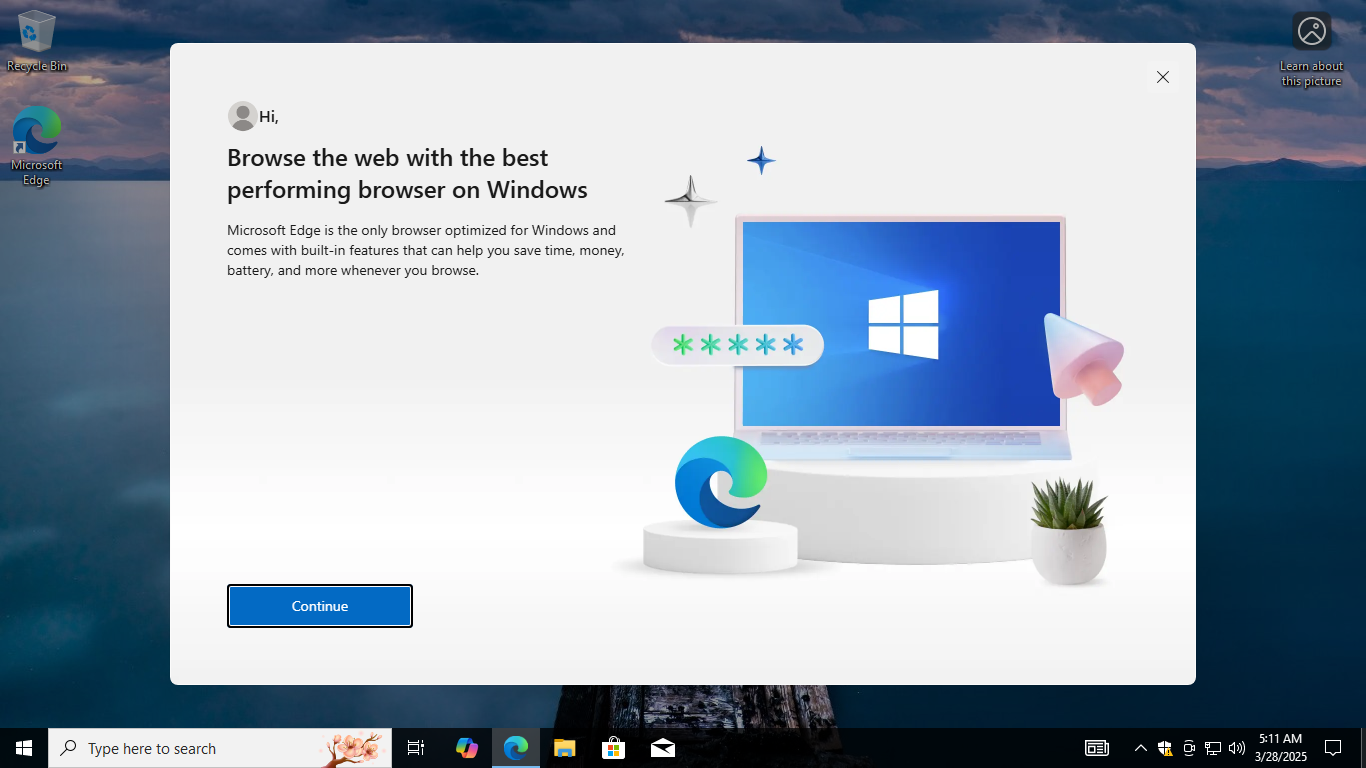Open the Recycle Bin desktop icon
The width and height of the screenshot is (1366, 768).
(x=37, y=41)
